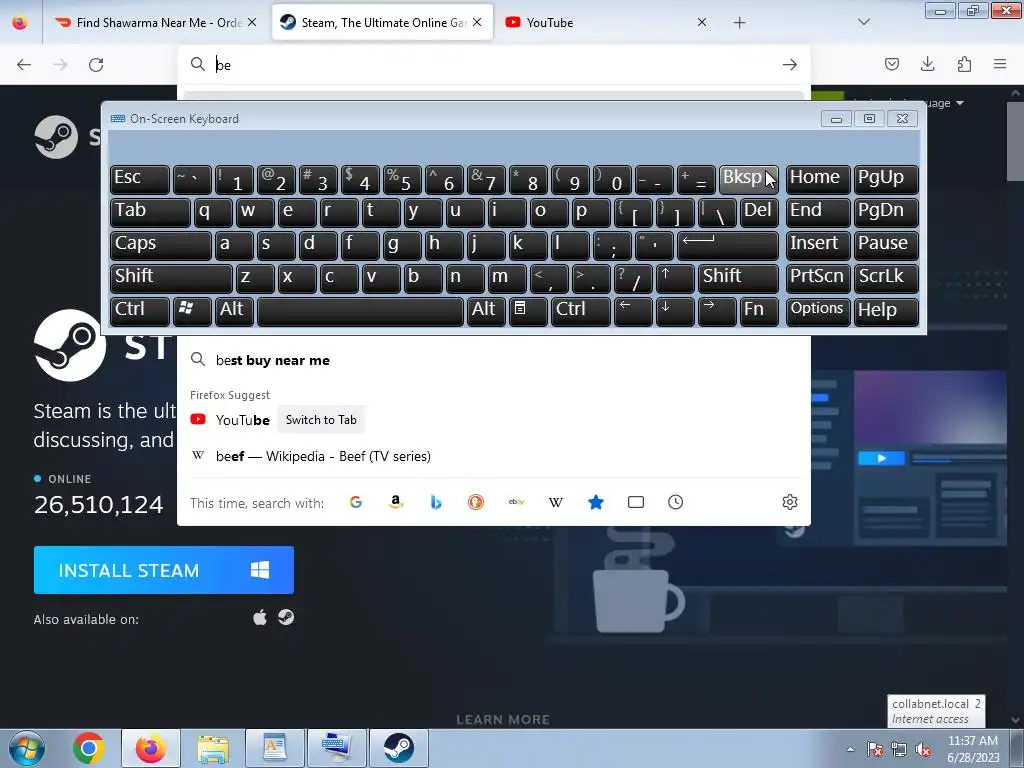Toggle the right Alt key

click(485, 311)
